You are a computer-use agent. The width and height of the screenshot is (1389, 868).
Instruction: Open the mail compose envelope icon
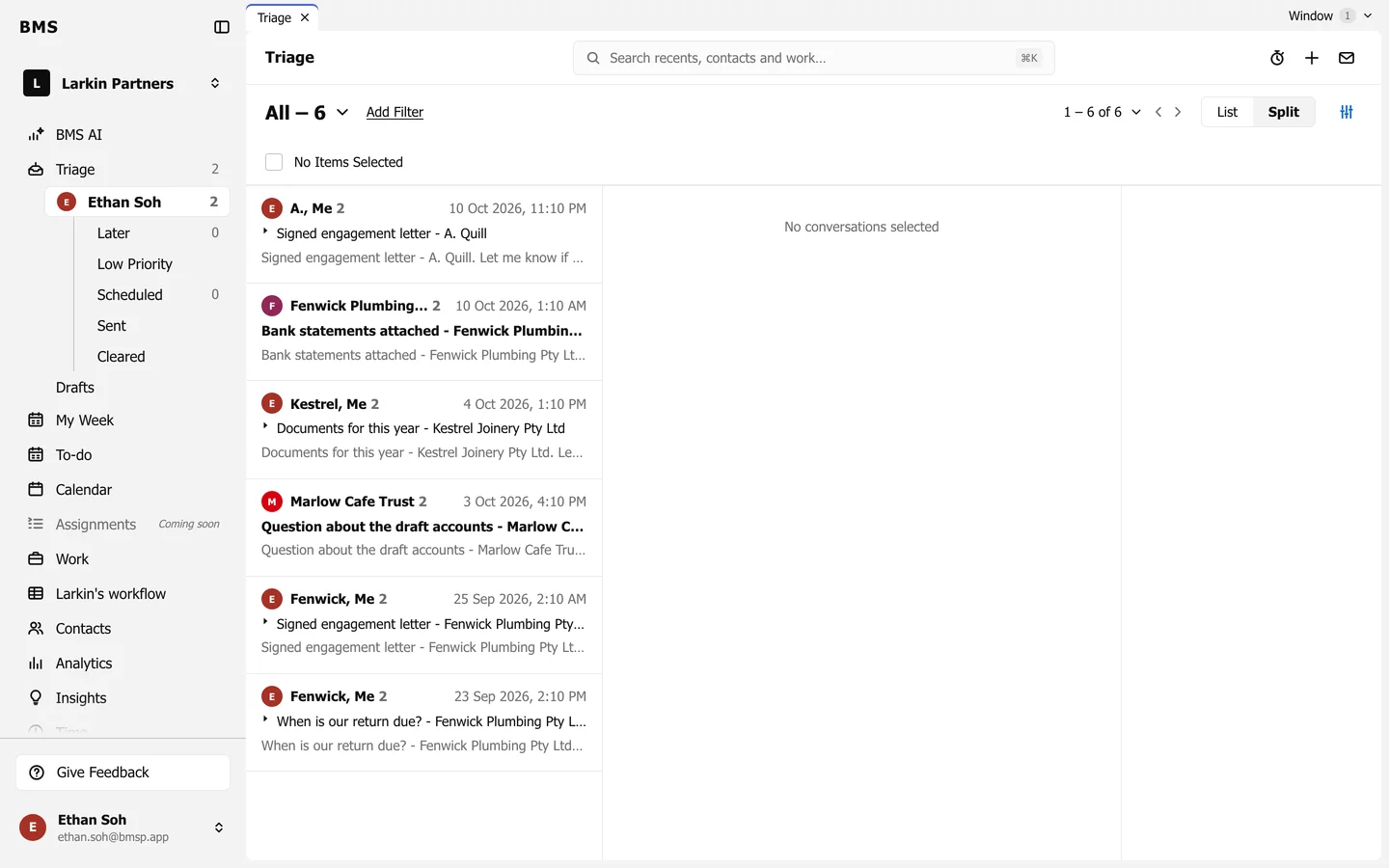tap(1347, 58)
